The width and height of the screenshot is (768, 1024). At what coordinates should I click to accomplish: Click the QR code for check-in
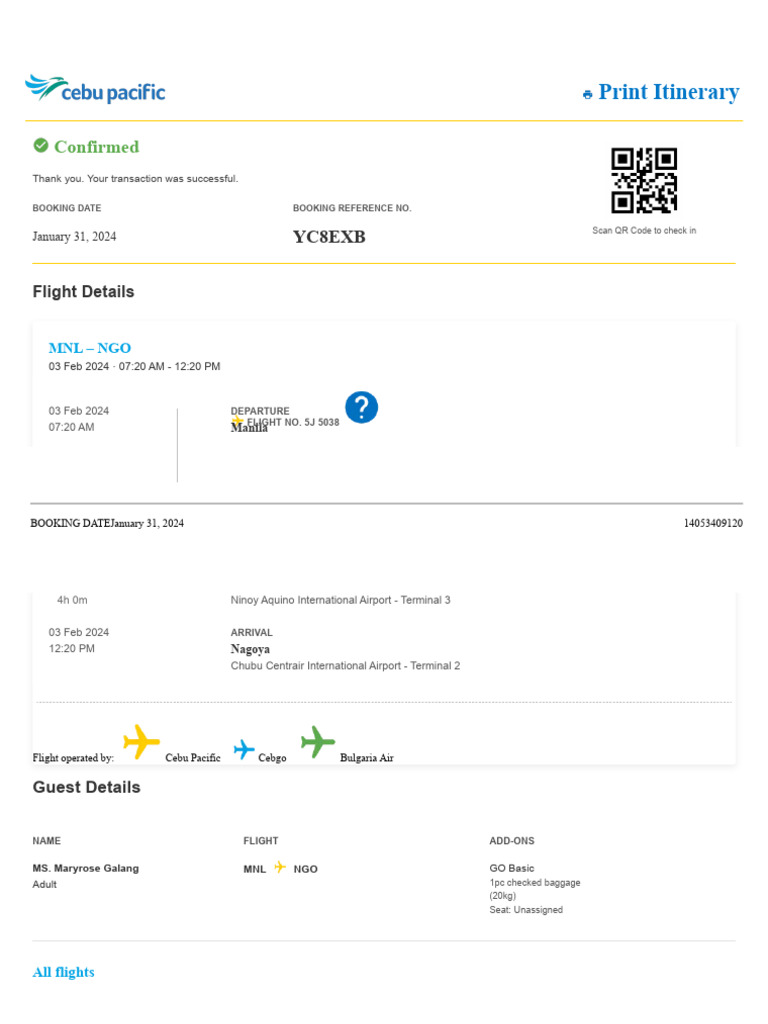(x=644, y=180)
